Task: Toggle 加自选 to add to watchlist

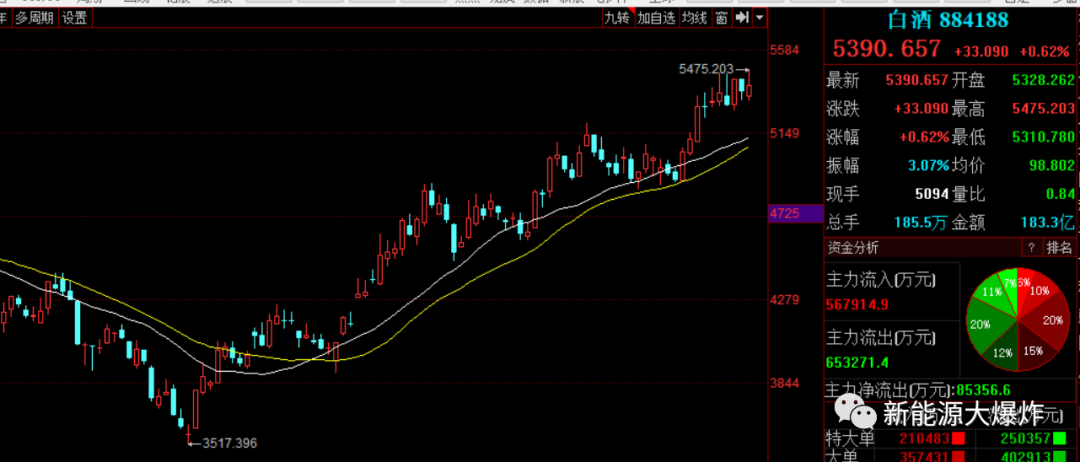Action: click(x=657, y=18)
